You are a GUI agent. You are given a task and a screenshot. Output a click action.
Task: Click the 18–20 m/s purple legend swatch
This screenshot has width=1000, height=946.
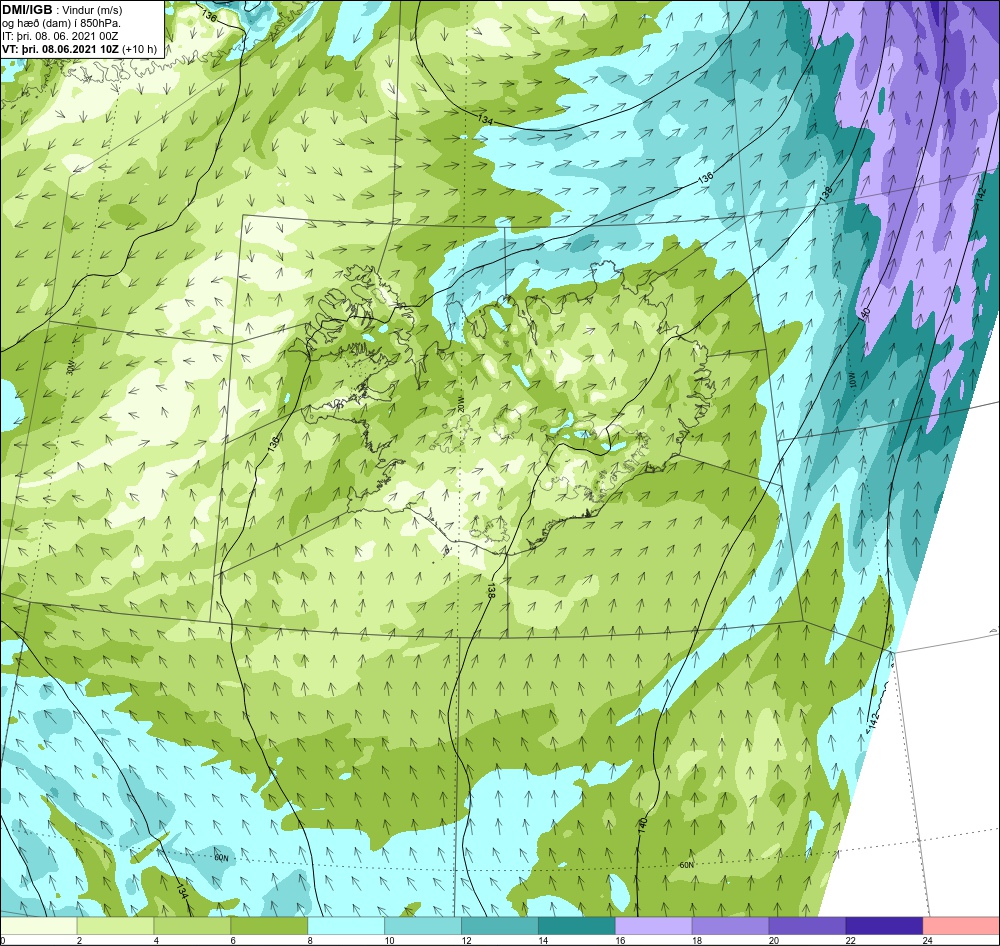click(730, 925)
